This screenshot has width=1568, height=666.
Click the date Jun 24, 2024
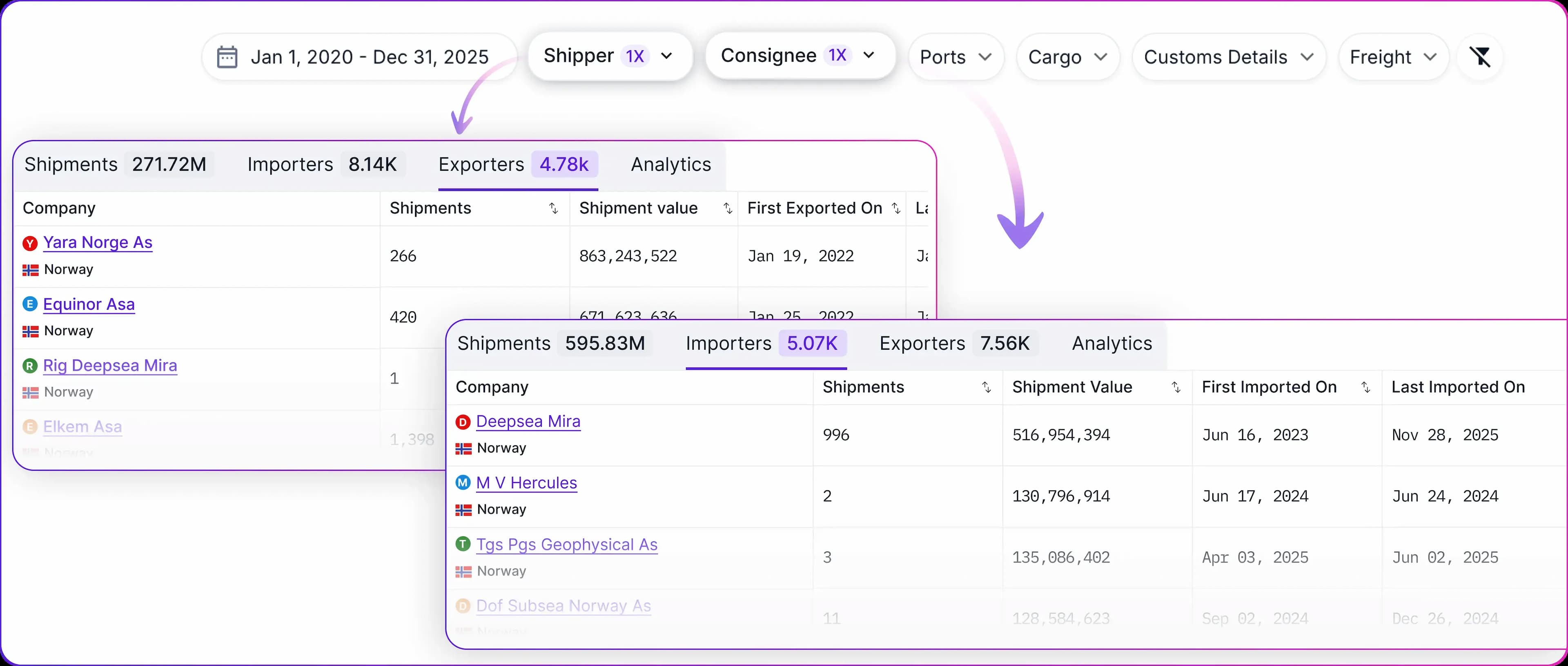(x=1445, y=496)
